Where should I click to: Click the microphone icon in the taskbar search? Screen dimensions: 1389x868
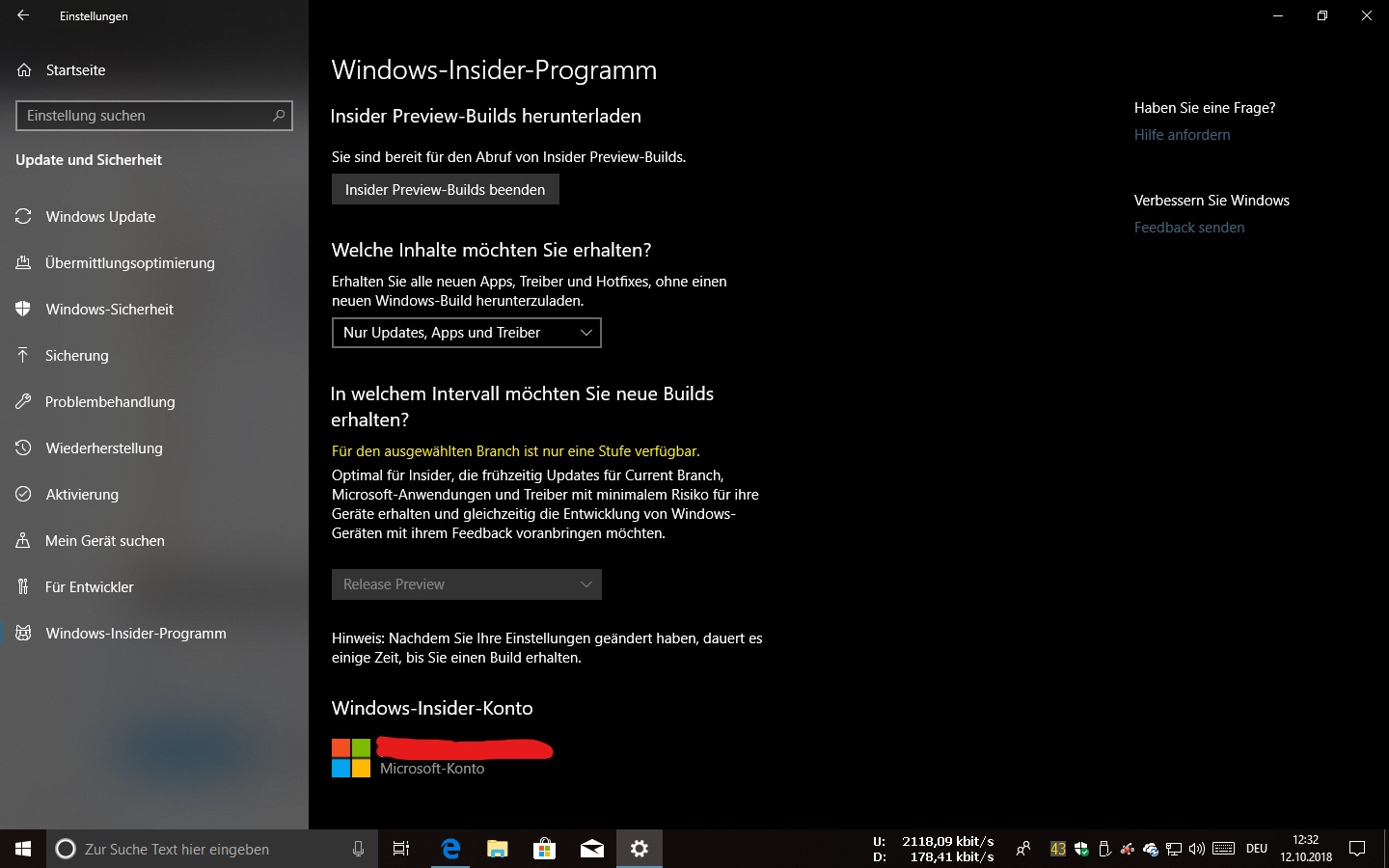pyautogui.click(x=358, y=849)
